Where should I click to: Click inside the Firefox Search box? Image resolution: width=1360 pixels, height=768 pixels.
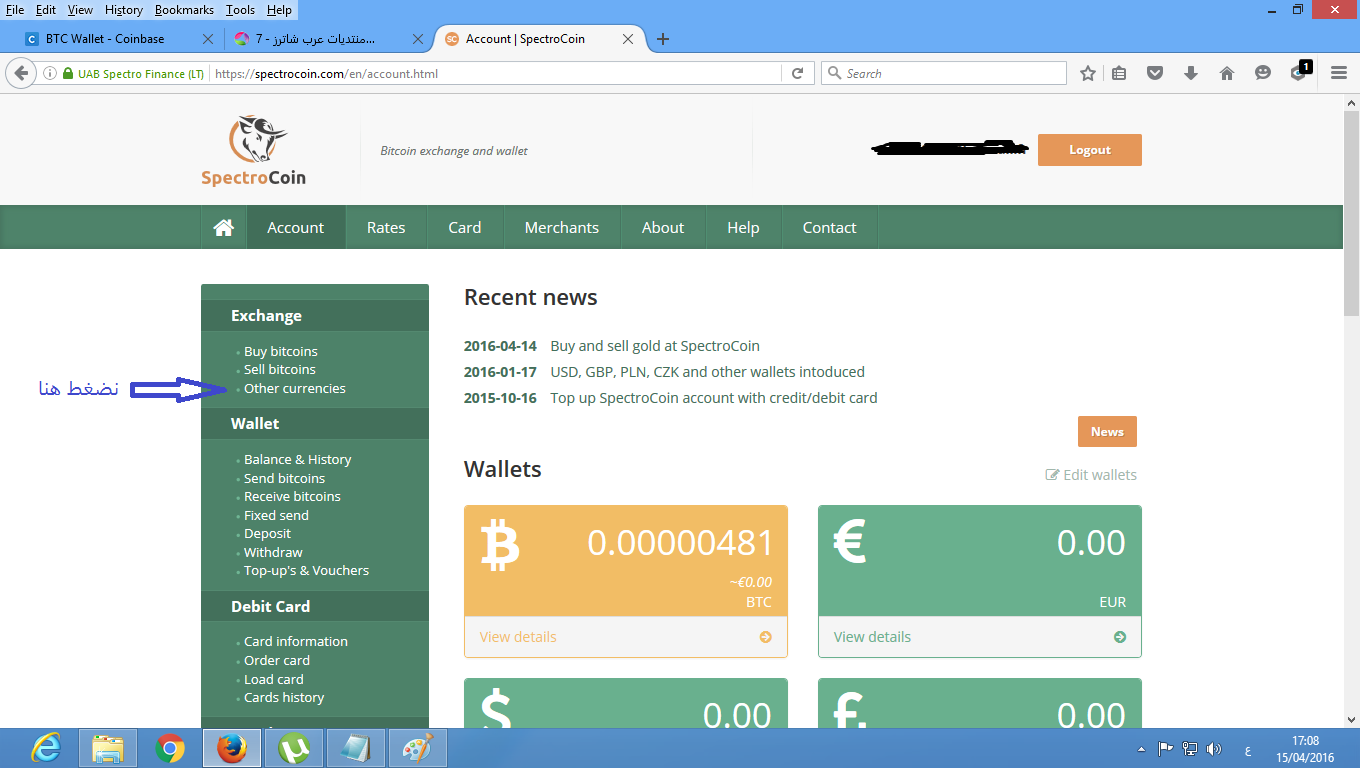click(x=944, y=73)
